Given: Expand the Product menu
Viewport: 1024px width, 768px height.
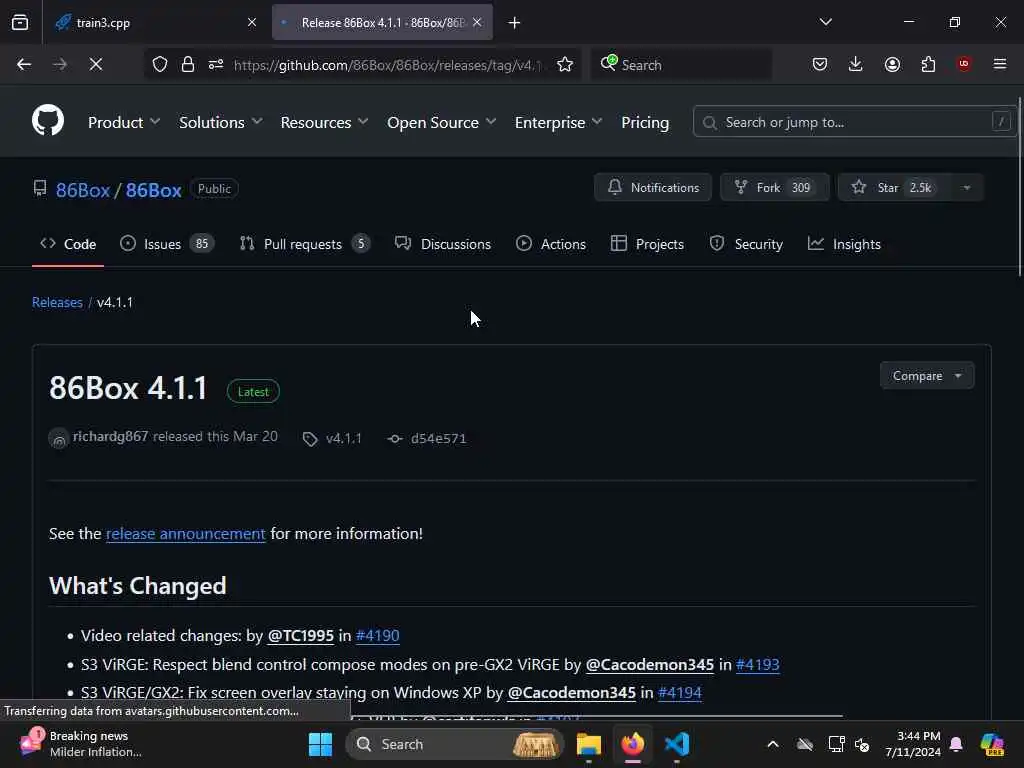Looking at the screenshot, I should (124, 122).
